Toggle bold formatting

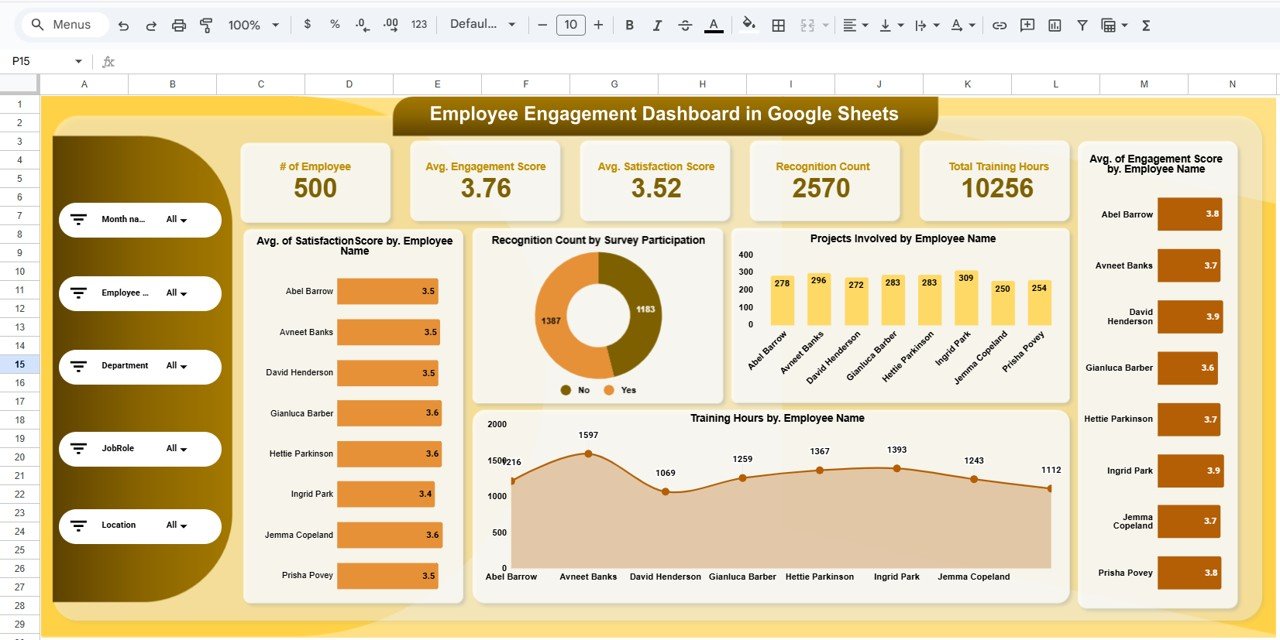click(629, 24)
